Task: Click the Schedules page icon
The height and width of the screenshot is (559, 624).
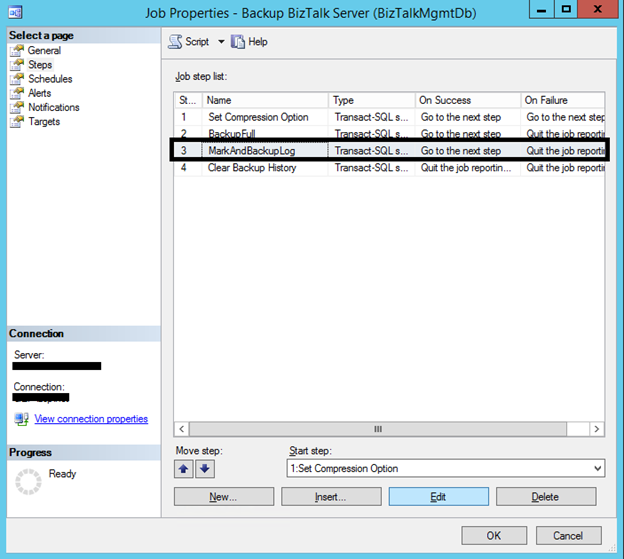Action: click(x=17, y=79)
